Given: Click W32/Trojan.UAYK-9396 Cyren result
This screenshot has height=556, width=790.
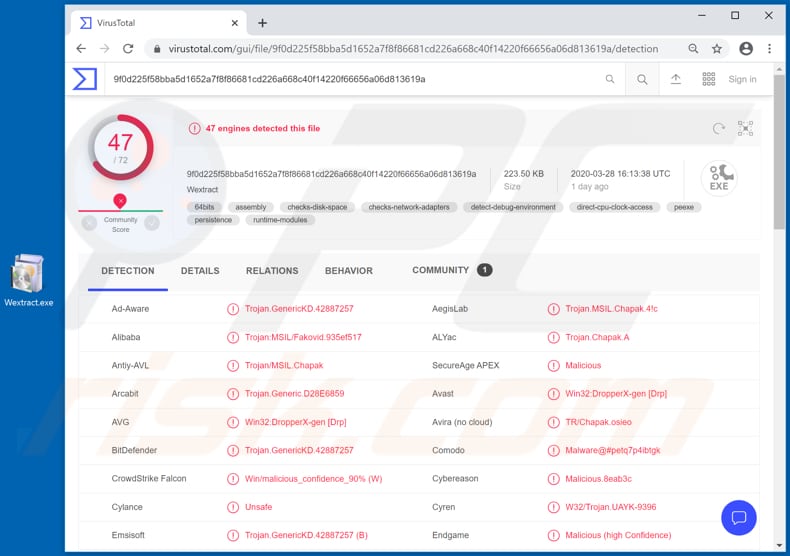Looking at the screenshot, I should coord(611,507).
